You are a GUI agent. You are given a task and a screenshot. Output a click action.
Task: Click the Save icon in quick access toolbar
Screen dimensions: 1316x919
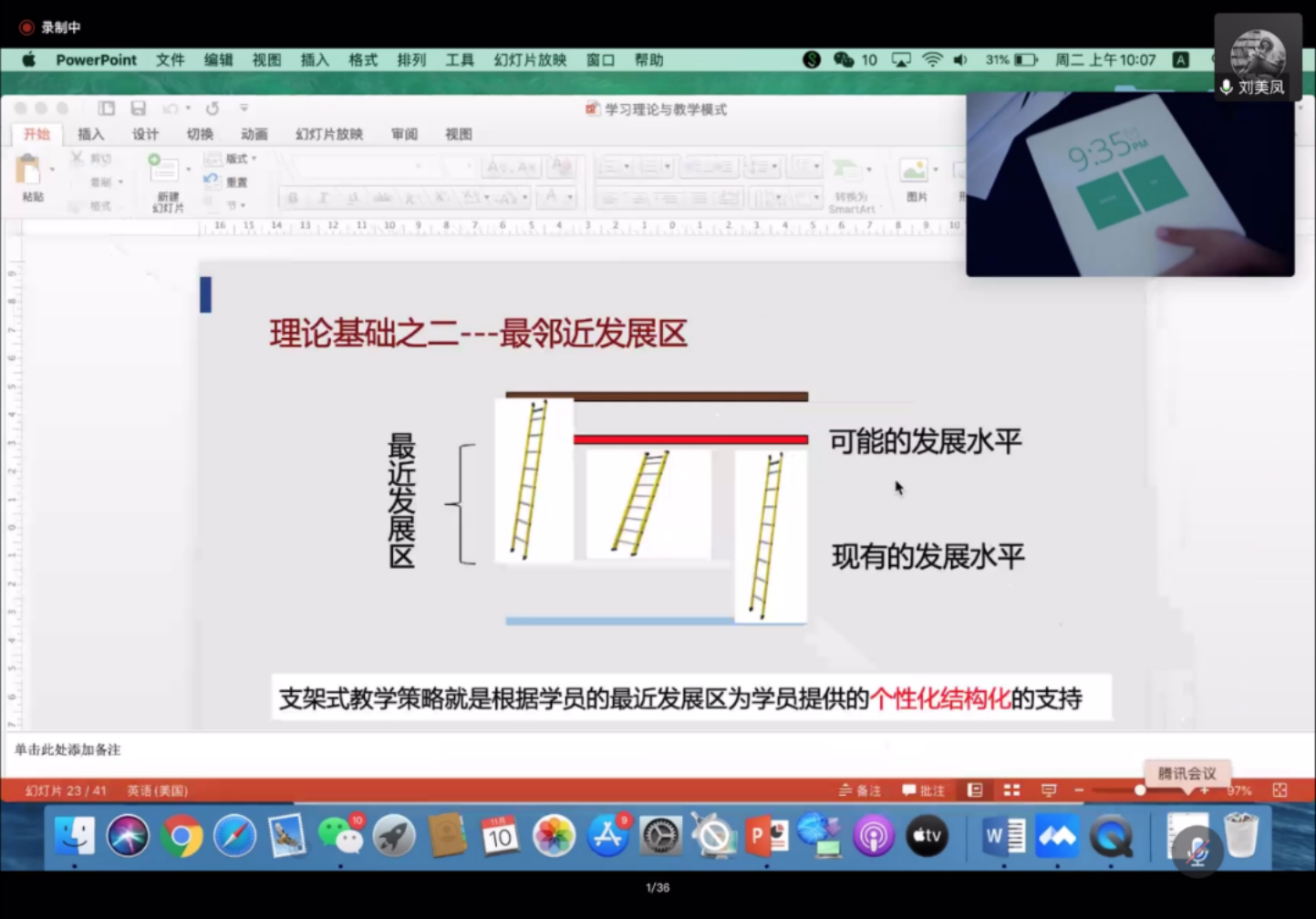coord(138,108)
